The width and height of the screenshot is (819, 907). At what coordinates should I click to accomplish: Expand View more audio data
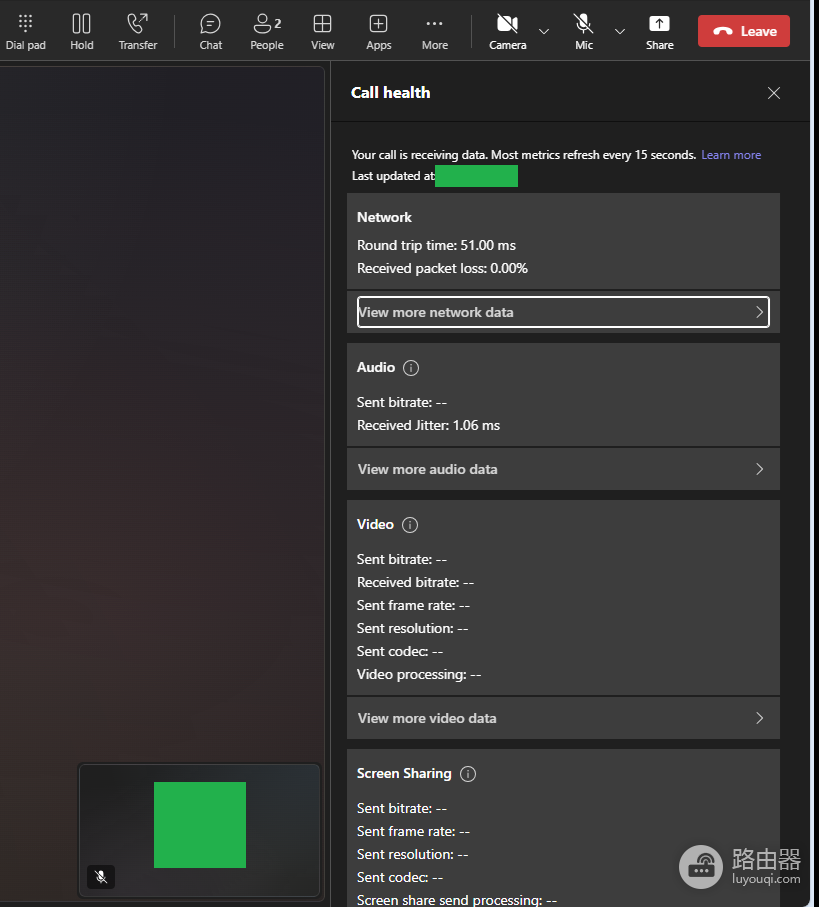[x=563, y=469]
